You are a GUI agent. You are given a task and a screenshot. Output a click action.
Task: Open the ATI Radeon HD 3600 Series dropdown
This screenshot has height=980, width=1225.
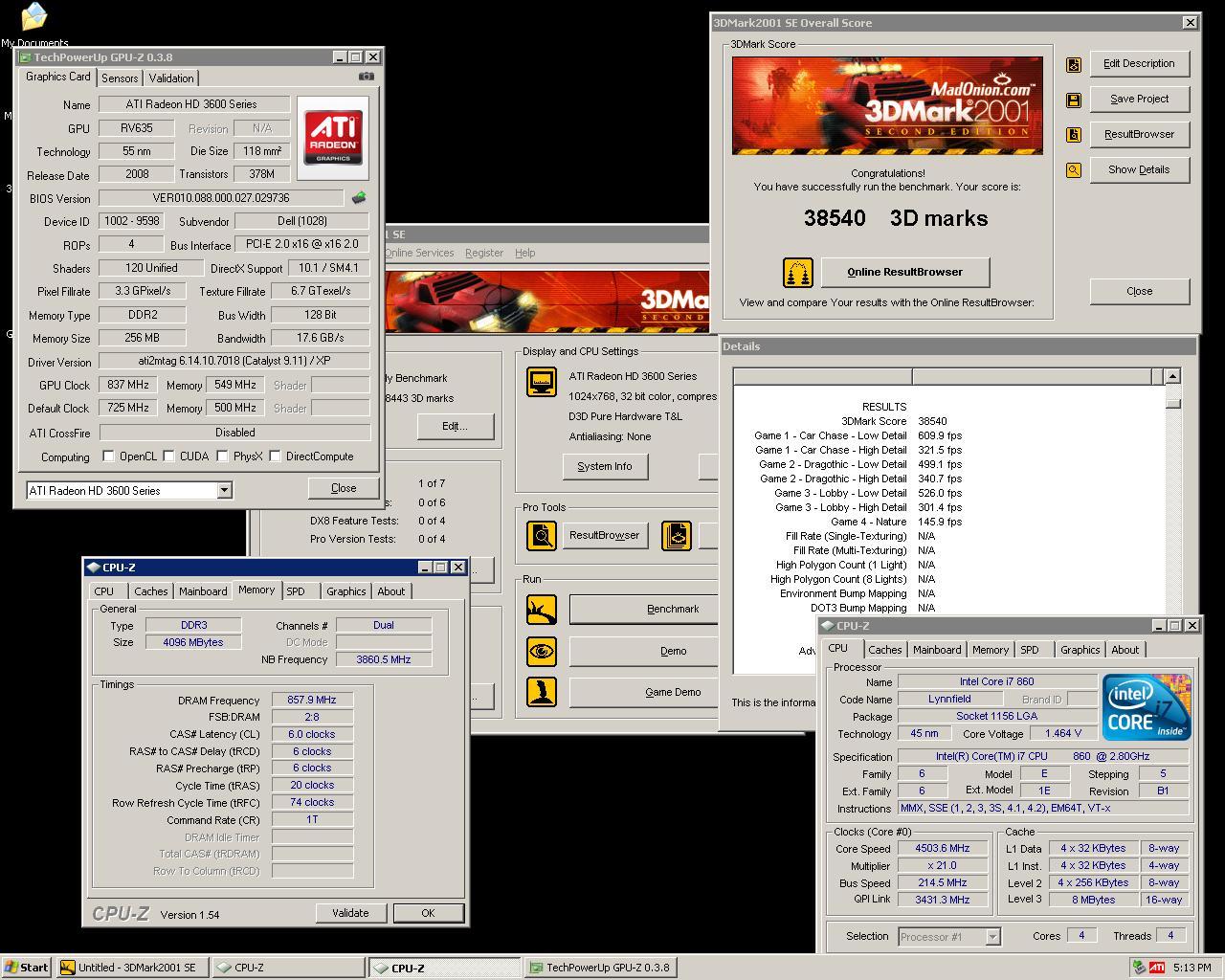224,491
